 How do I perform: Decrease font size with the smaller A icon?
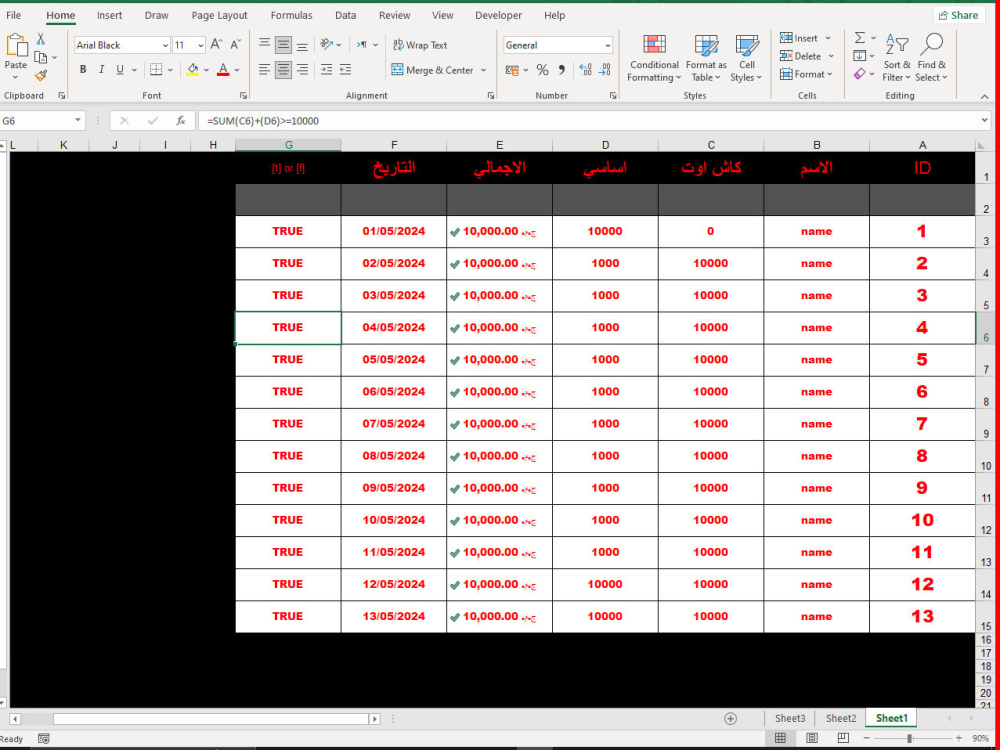pyautogui.click(x=235, y=45)
